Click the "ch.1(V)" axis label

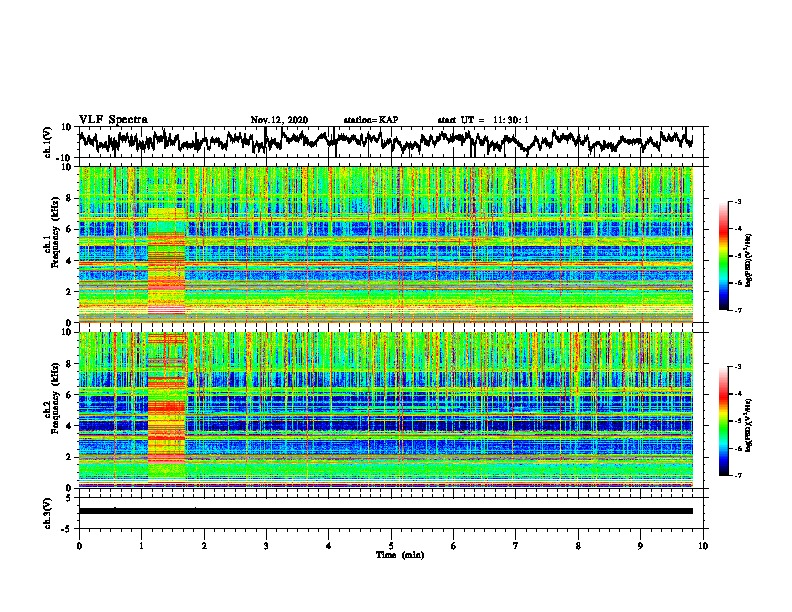click(48, 142)
